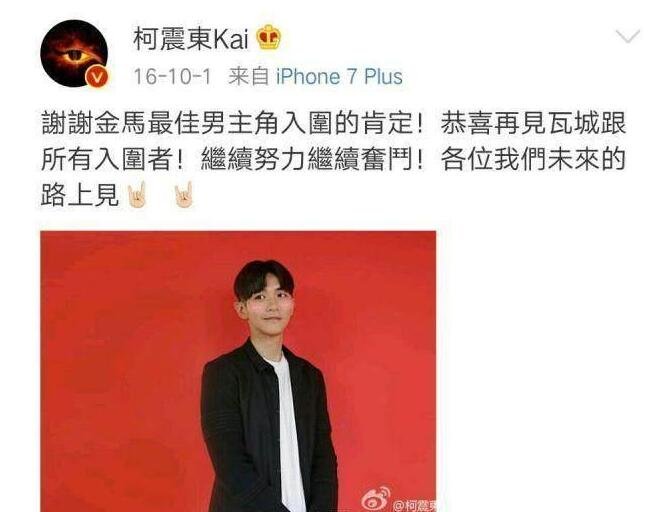Click the gold crown membership icon

(269, 37)
